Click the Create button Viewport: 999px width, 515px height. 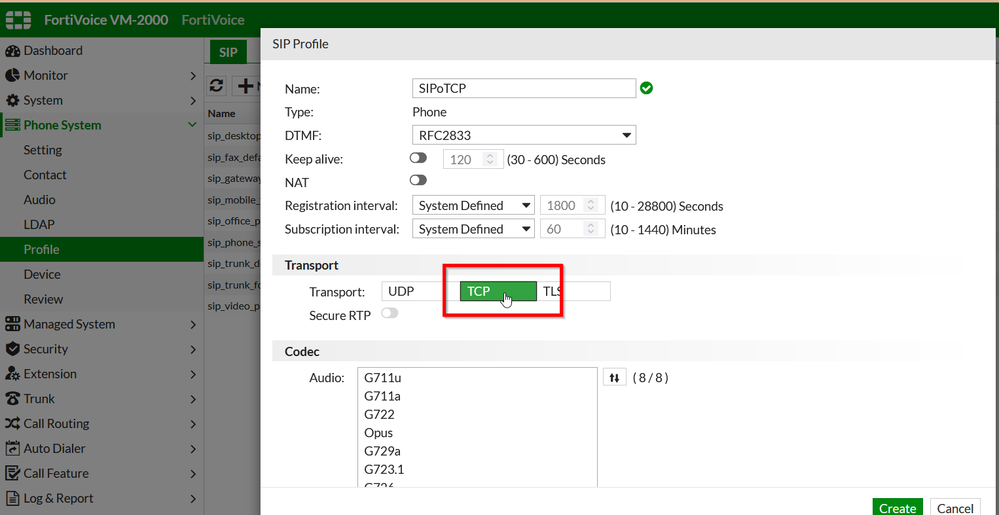pos(897,508)
